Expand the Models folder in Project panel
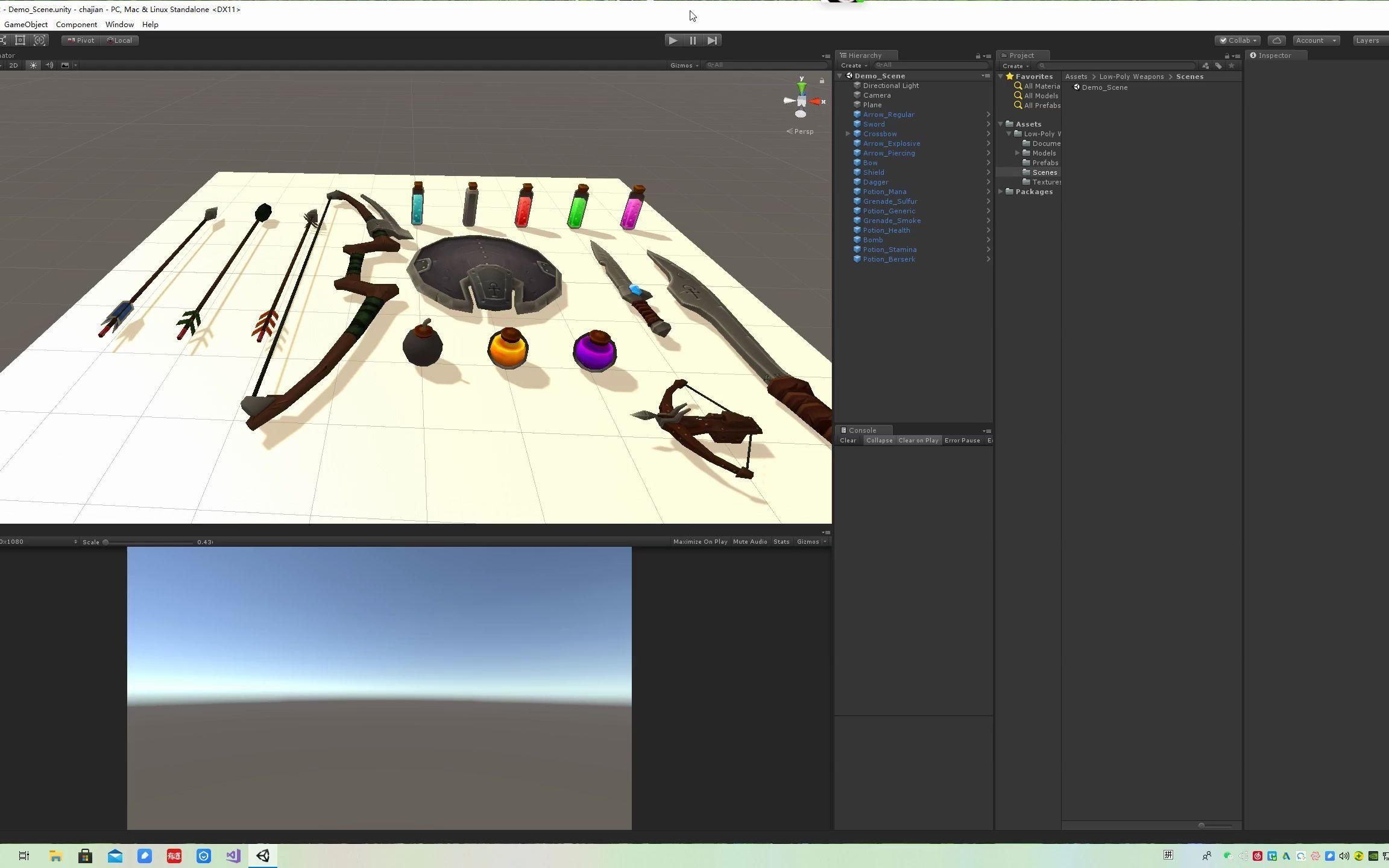The width and height of the screenshot is (1389, 868). pos(1018,153)
